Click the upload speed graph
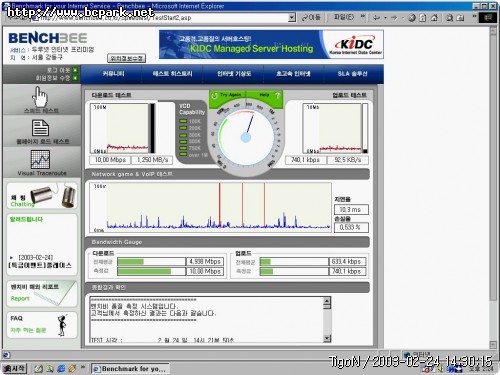This screenshot has width=500, height=375. (x=332, y=128)
